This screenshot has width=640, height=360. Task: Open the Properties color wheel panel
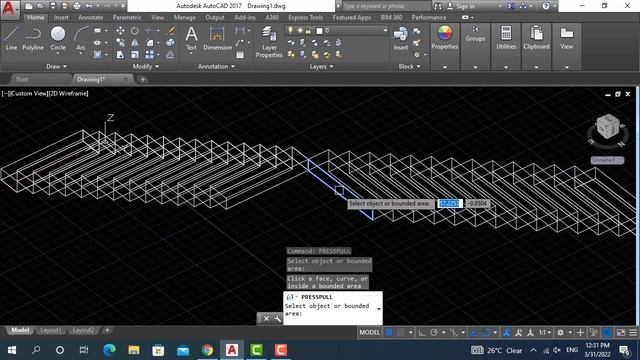pos(444,38)
